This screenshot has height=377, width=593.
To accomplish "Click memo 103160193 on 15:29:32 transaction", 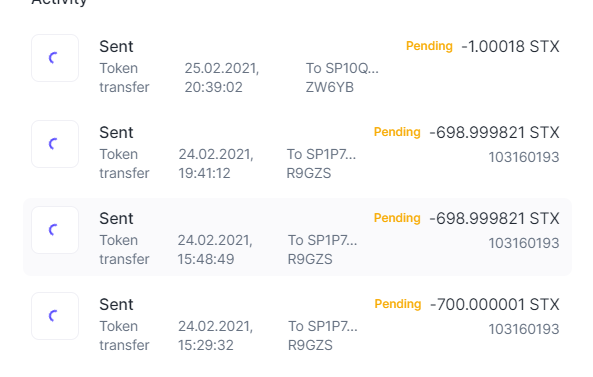I will (524, 329).
